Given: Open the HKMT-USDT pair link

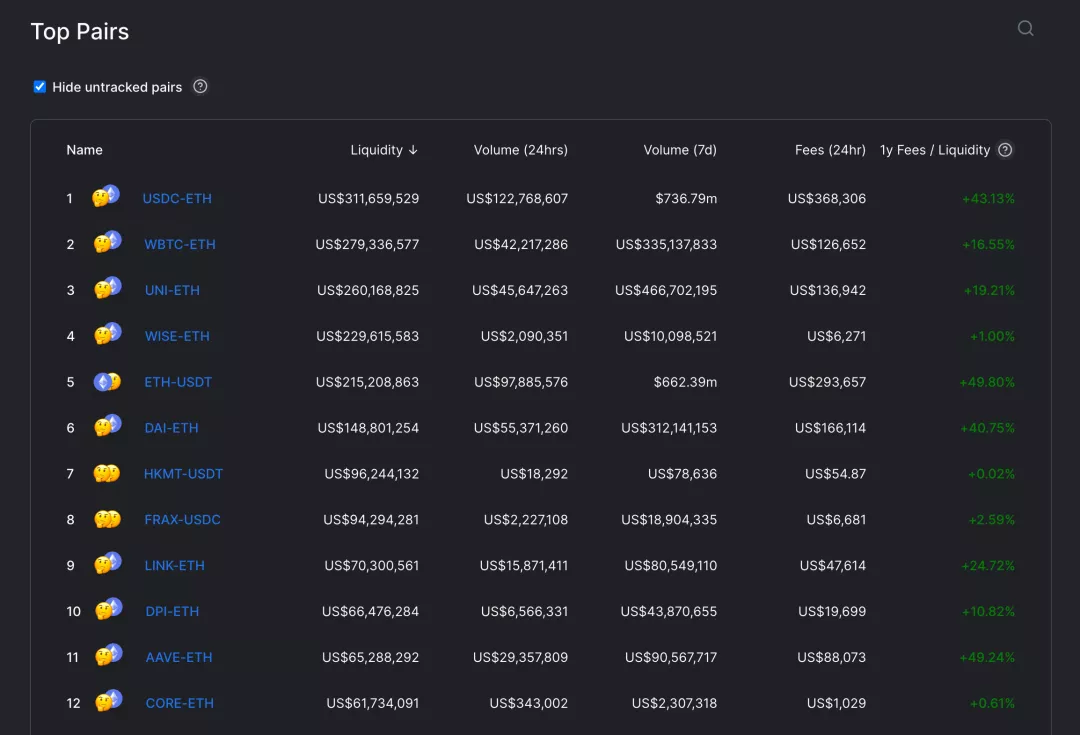Looking at the screenshot, I should click(x=183, y=474).
